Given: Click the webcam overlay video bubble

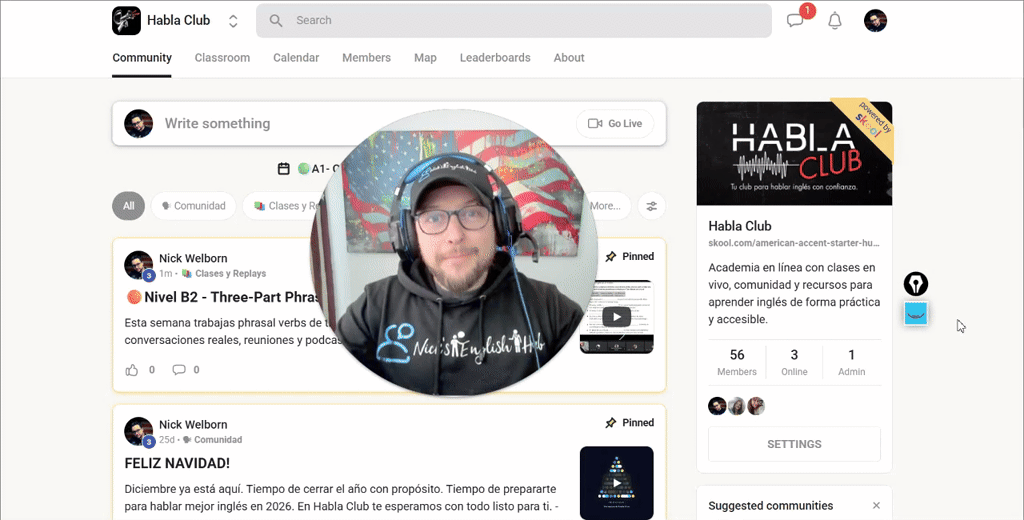Looking at the screenshot, I should click(455, 252).
